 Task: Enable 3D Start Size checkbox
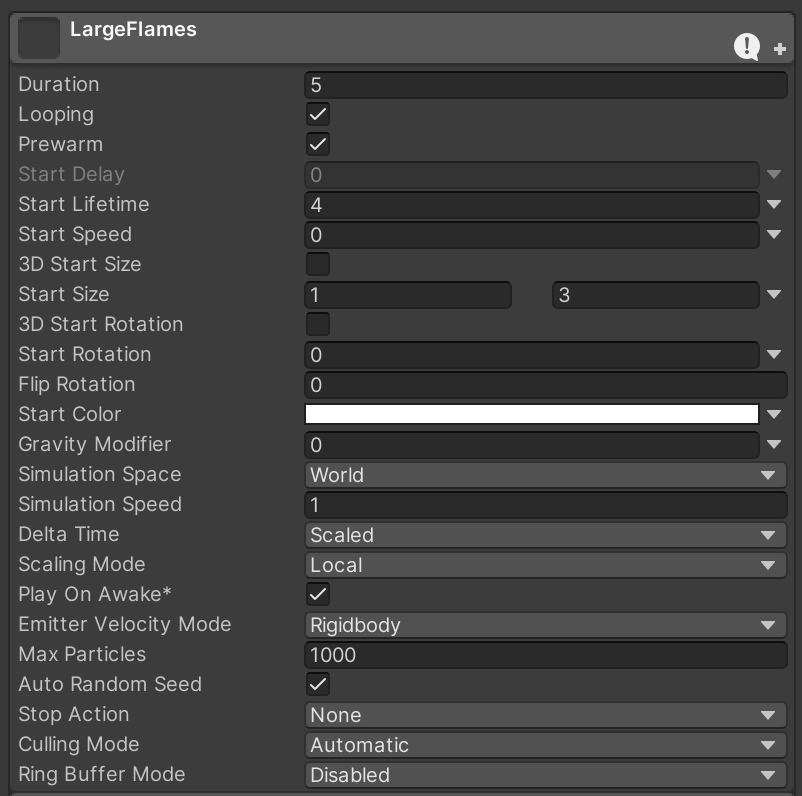click(x=317, y=265)
